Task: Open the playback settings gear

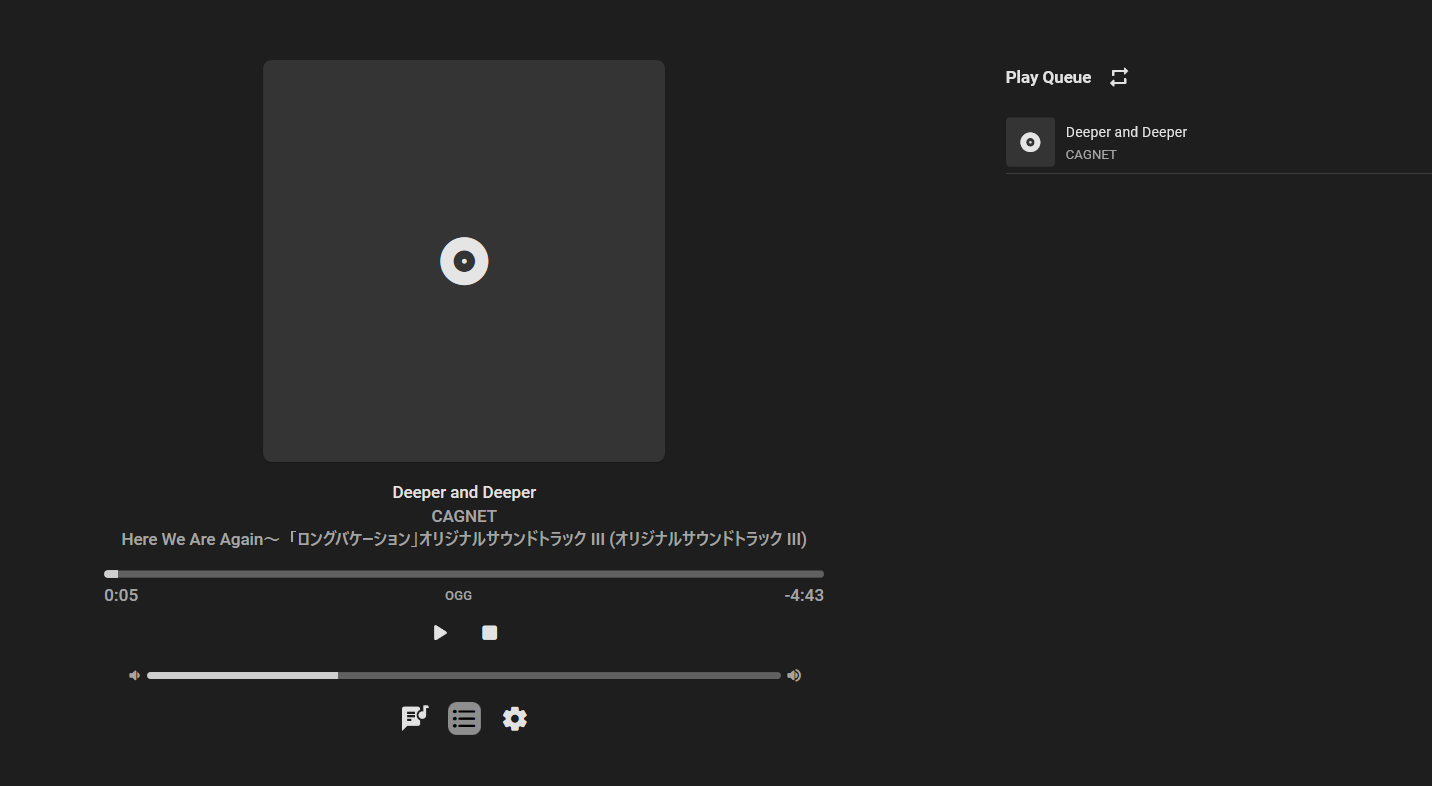Action: [514, 718]
